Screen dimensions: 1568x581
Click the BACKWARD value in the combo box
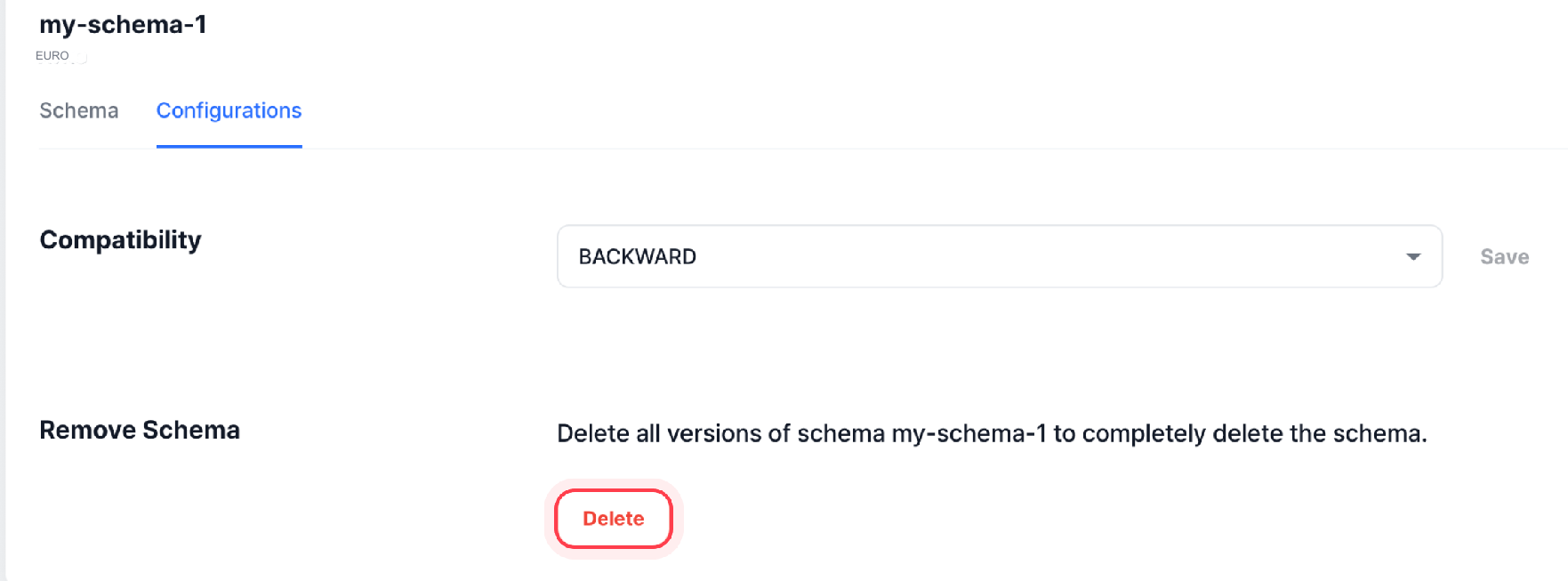pos(638,256)
